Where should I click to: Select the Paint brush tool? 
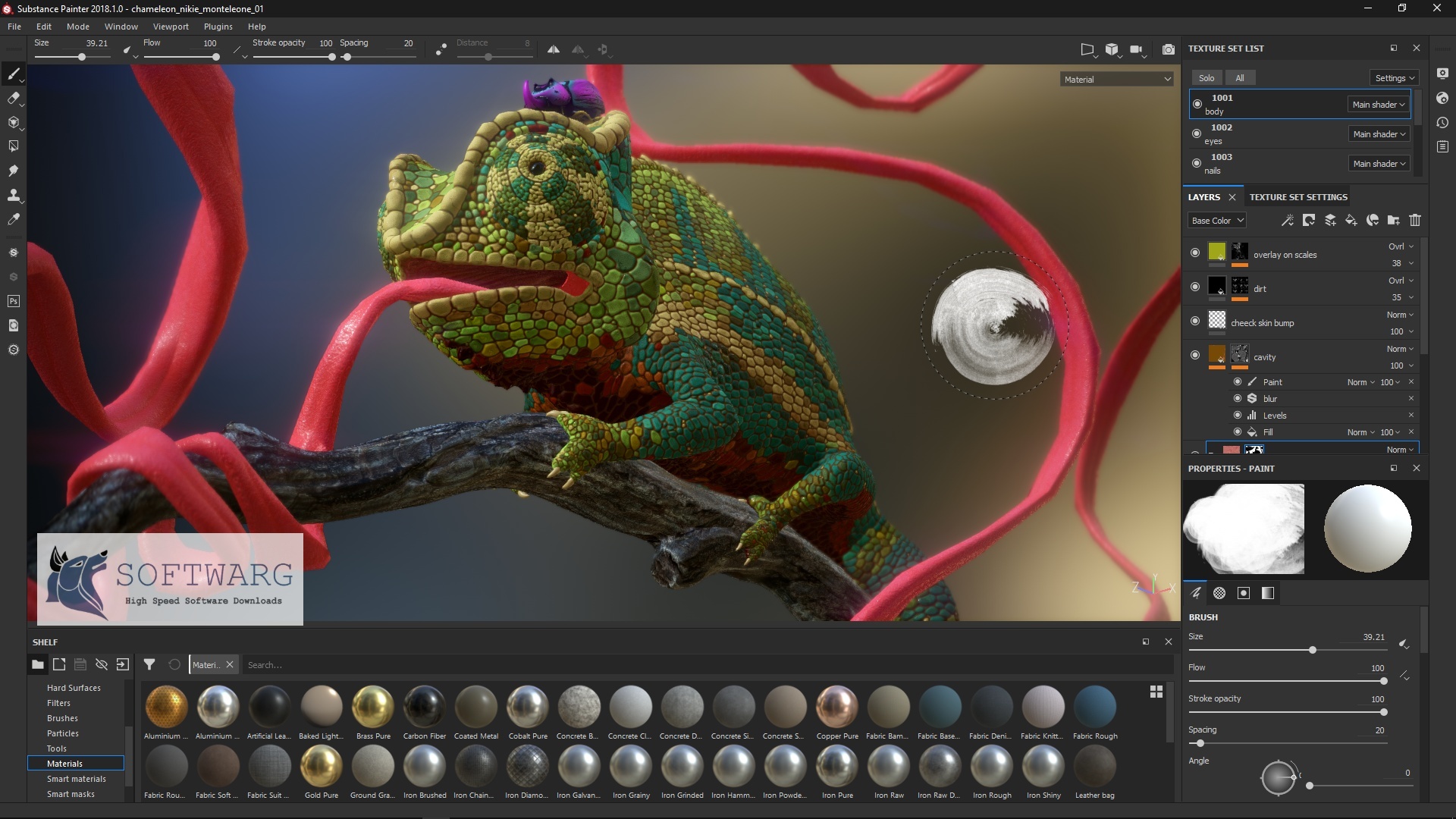coord(13,74)
